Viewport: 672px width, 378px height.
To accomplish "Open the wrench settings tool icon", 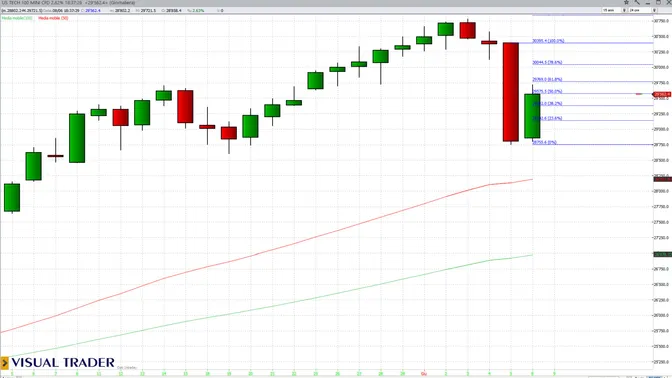I will tap(637, 2).
